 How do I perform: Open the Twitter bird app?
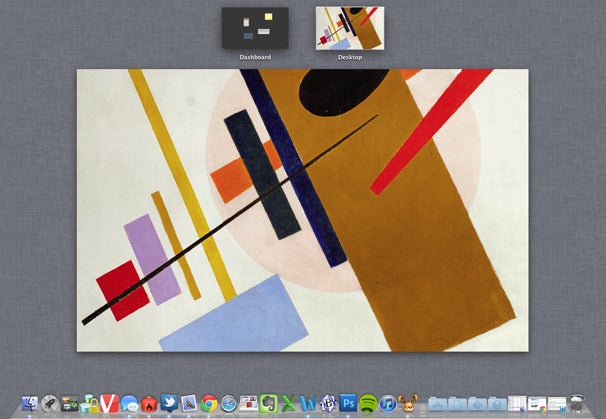click(x=169, y=404)
